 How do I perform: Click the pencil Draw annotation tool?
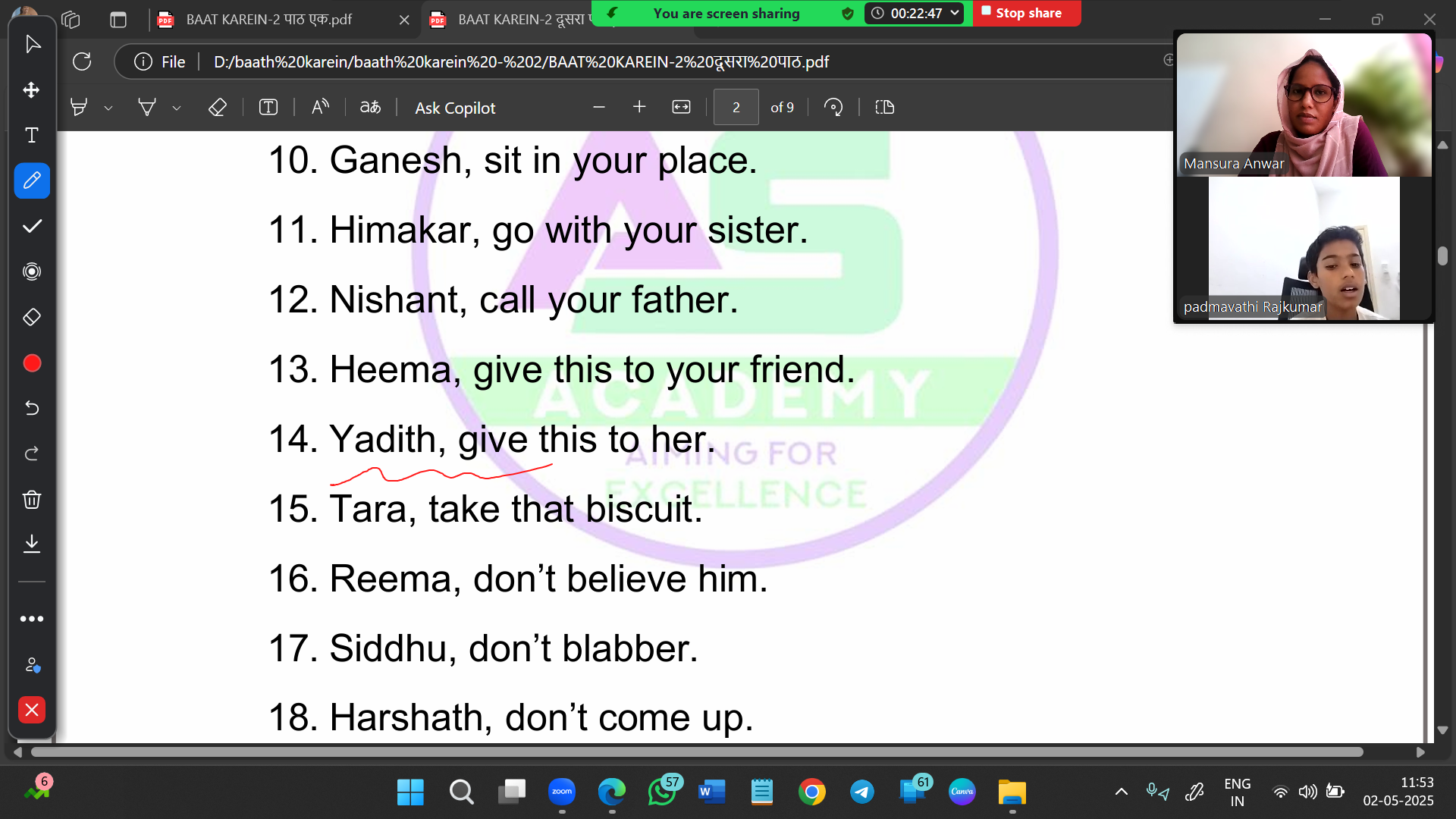(x=32, y=181)
